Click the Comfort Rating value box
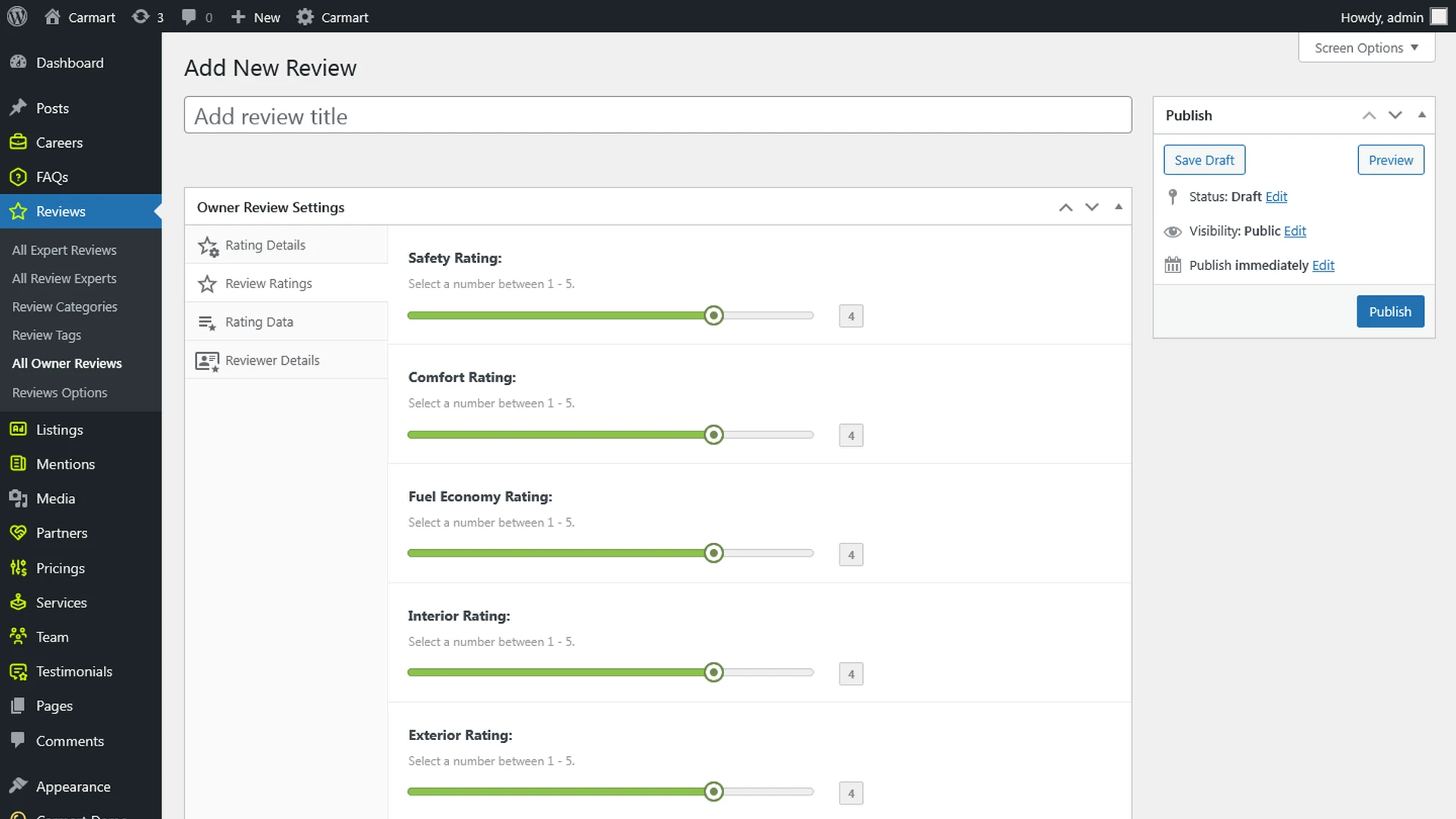 pyautogui.click(x=851, y=435)
